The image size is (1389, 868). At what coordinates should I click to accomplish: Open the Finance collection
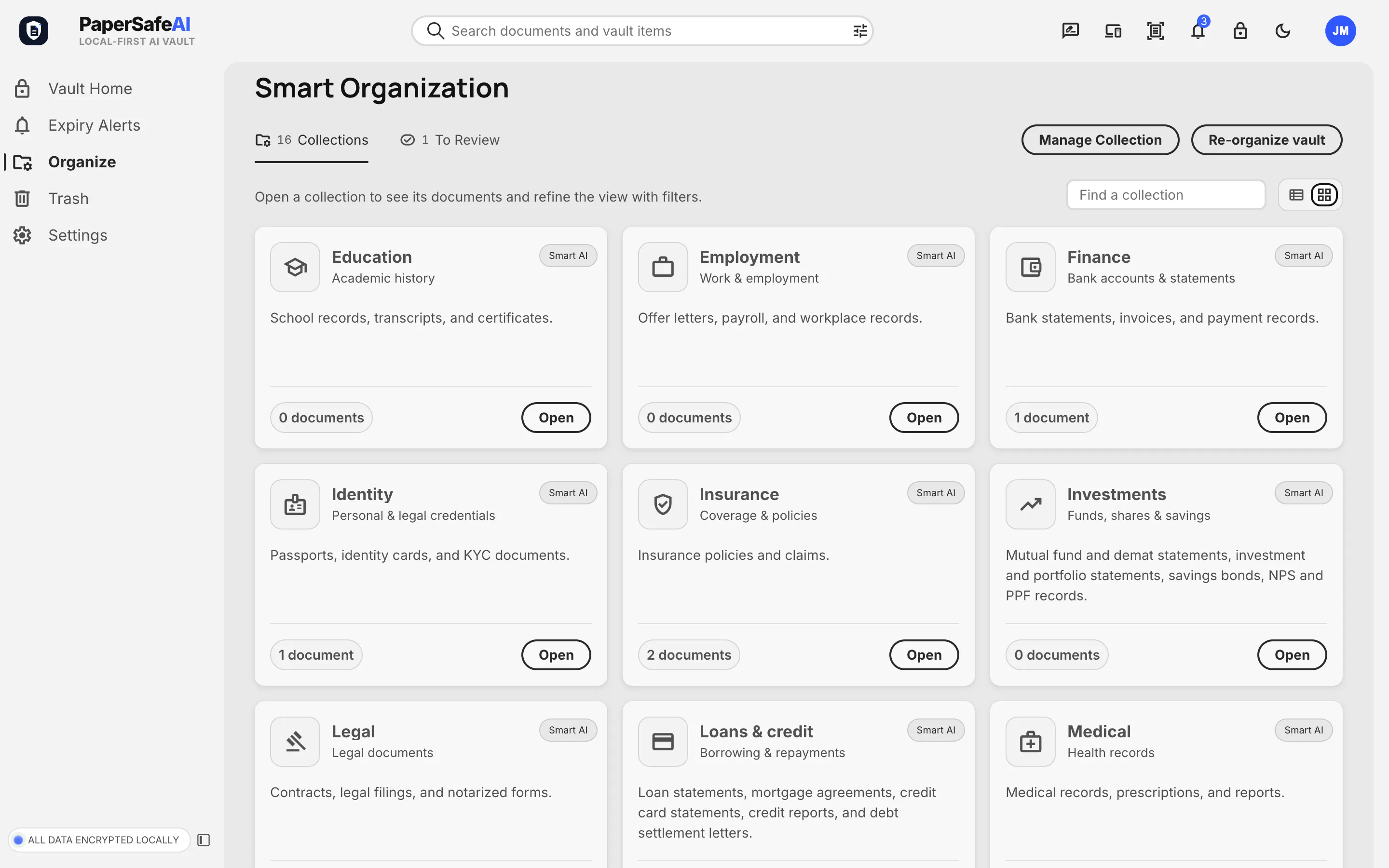1292,417
